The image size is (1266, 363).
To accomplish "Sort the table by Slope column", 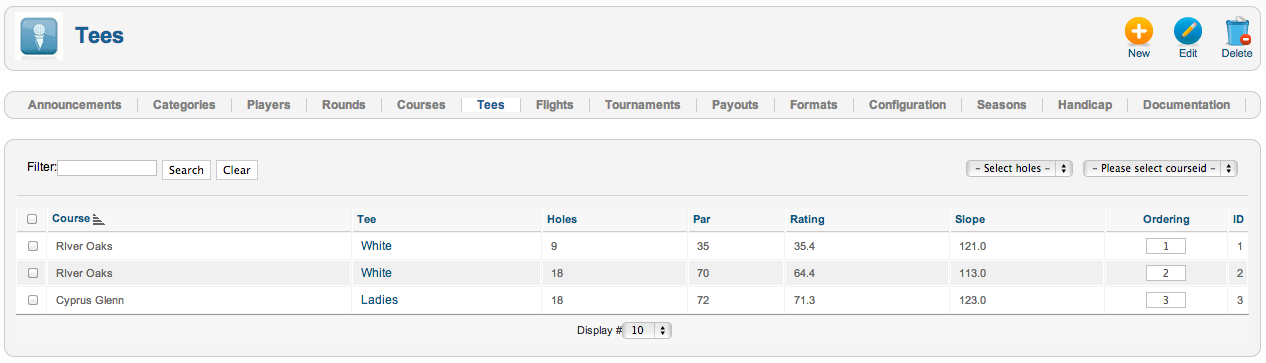I will (970, 219).
